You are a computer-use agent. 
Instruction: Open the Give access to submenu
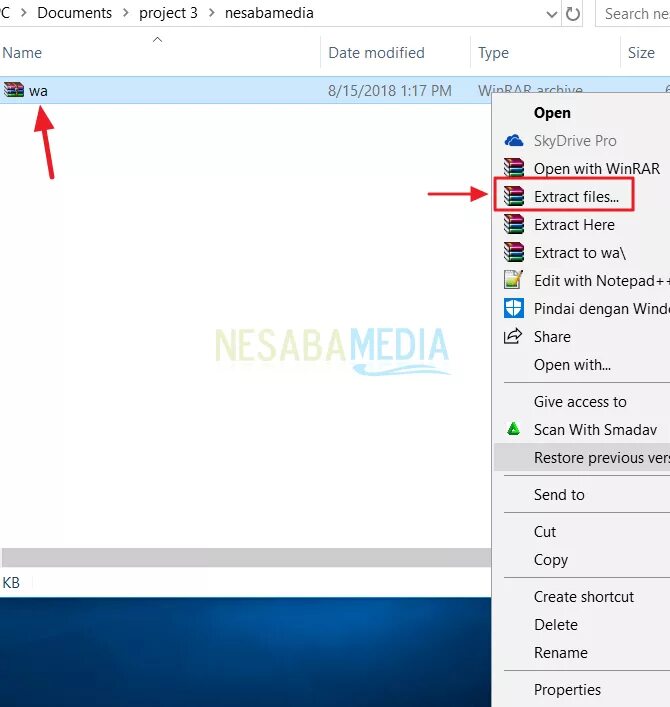(x=582, y=401)
